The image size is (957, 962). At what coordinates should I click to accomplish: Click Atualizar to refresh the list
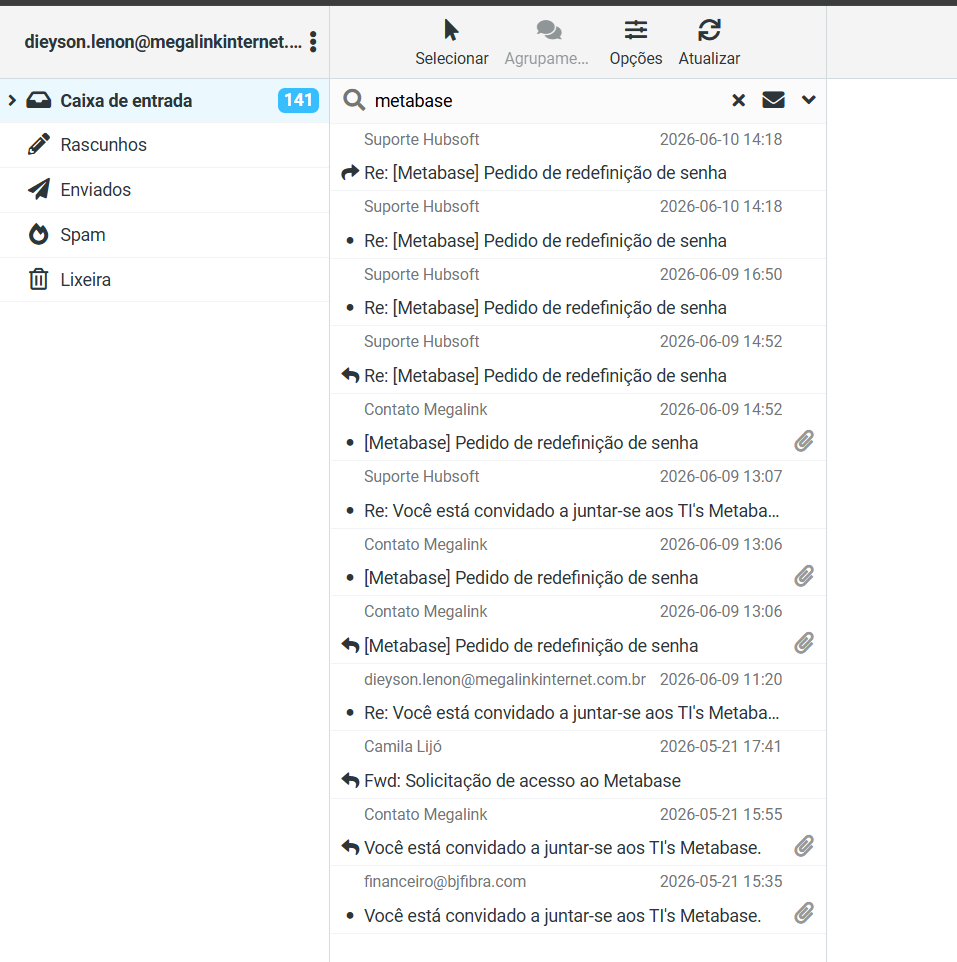709,42
